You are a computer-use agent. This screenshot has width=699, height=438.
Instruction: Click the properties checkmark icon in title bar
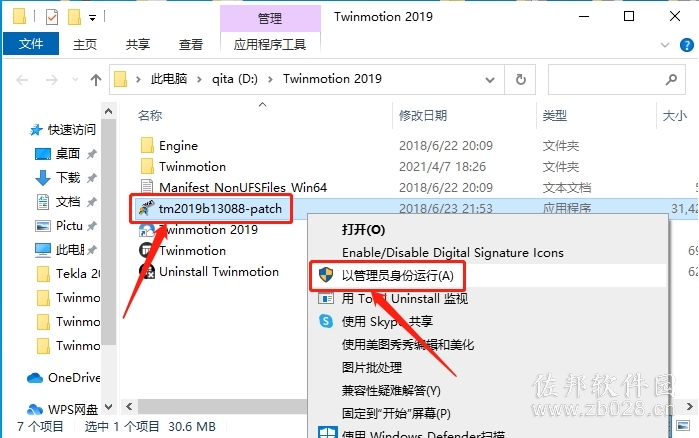point(52,17)
